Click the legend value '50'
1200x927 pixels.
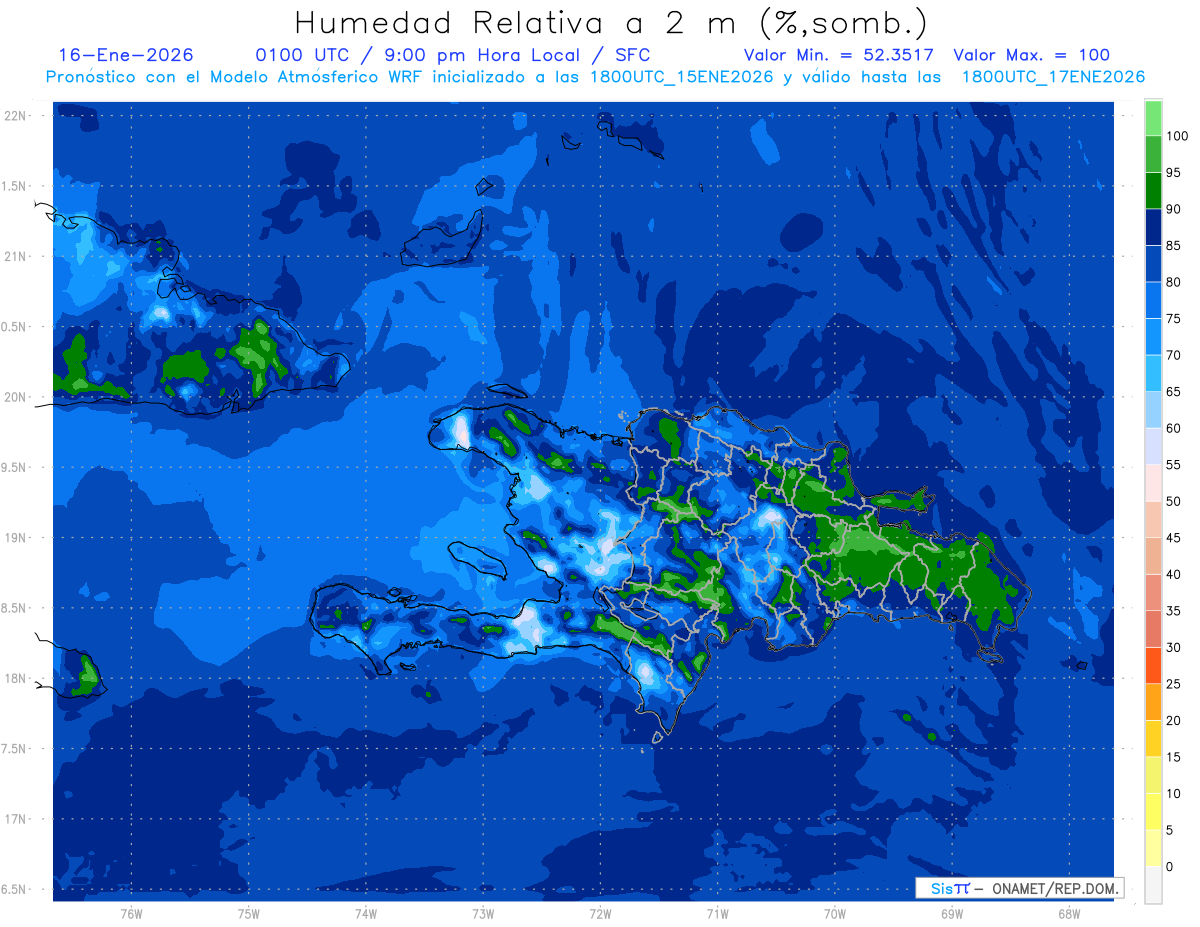[x=1174, y=501]
